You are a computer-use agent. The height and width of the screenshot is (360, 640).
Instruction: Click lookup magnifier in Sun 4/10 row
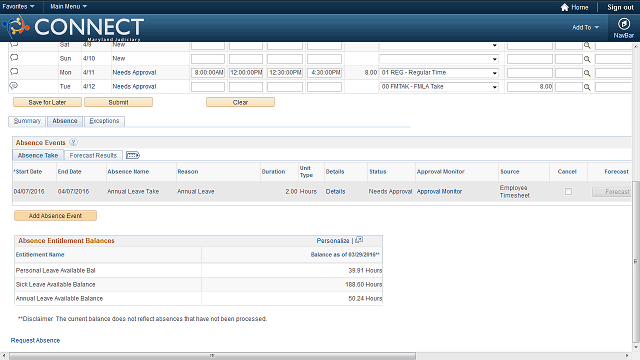point(587,59)
